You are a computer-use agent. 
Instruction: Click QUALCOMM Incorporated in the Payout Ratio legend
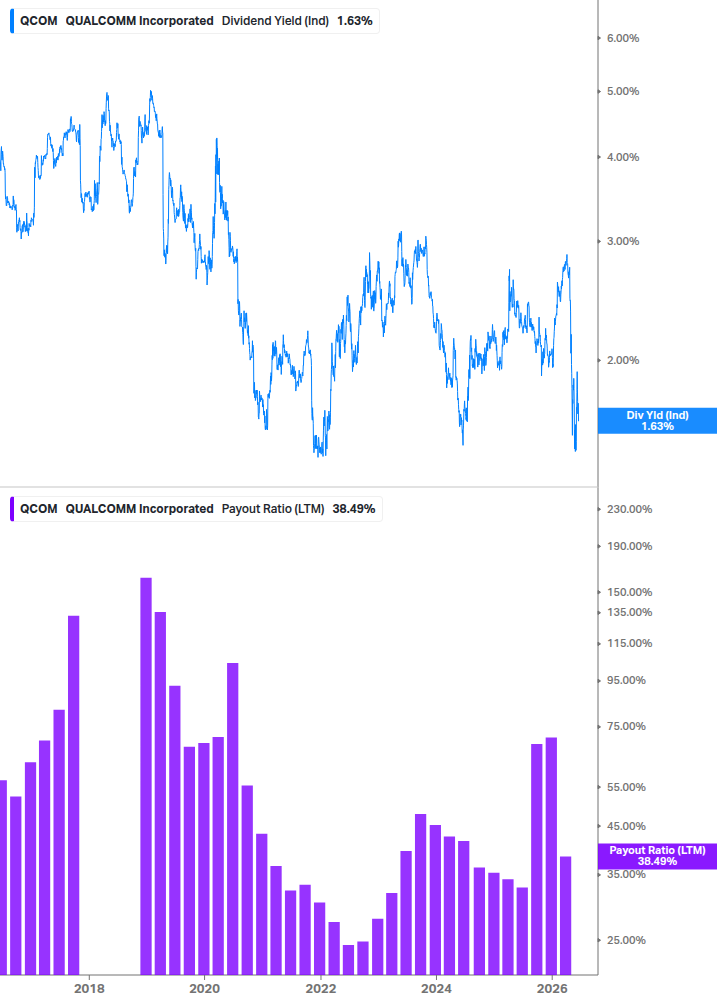pos(139,509)
